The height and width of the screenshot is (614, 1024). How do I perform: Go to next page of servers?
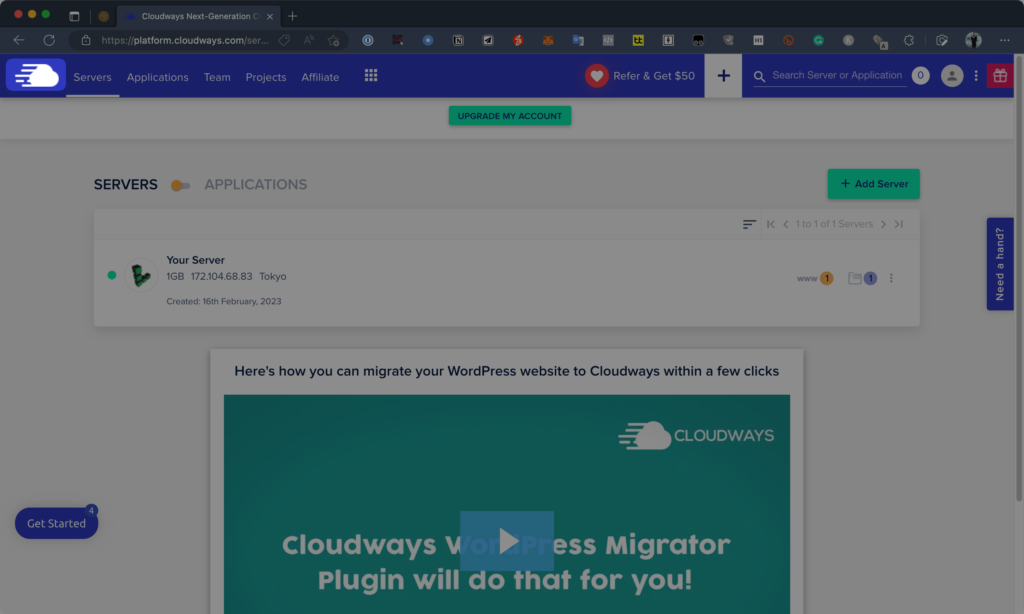tap(884, 224)
